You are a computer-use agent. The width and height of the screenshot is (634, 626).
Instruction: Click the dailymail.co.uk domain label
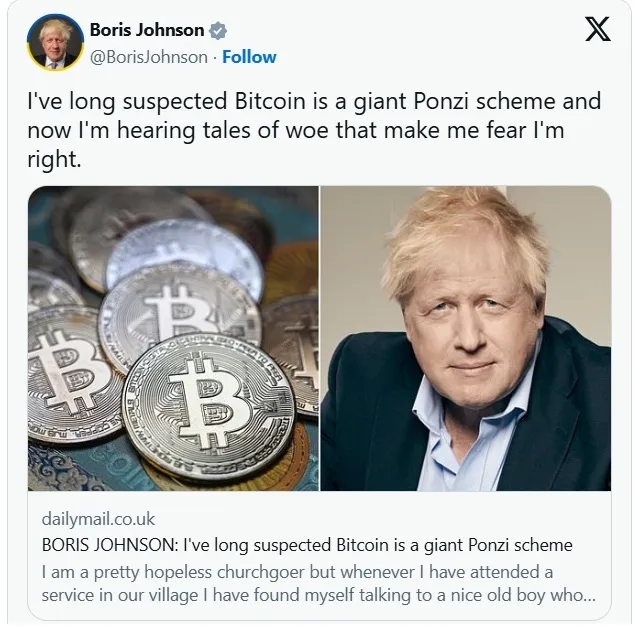pos(98,519)
